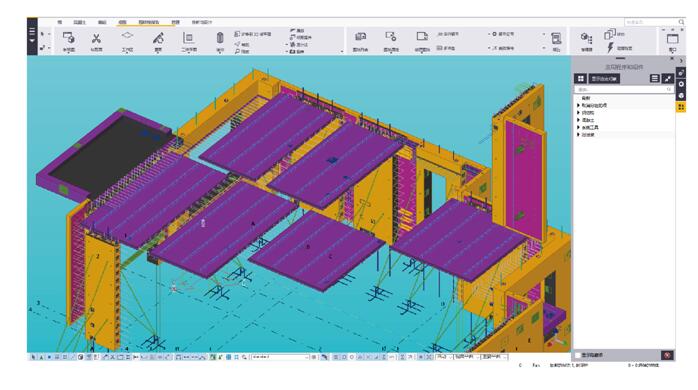Switch to the underlined View ribbon tab
This screenshot has height=390, width=698.
(x=122, y=22)
